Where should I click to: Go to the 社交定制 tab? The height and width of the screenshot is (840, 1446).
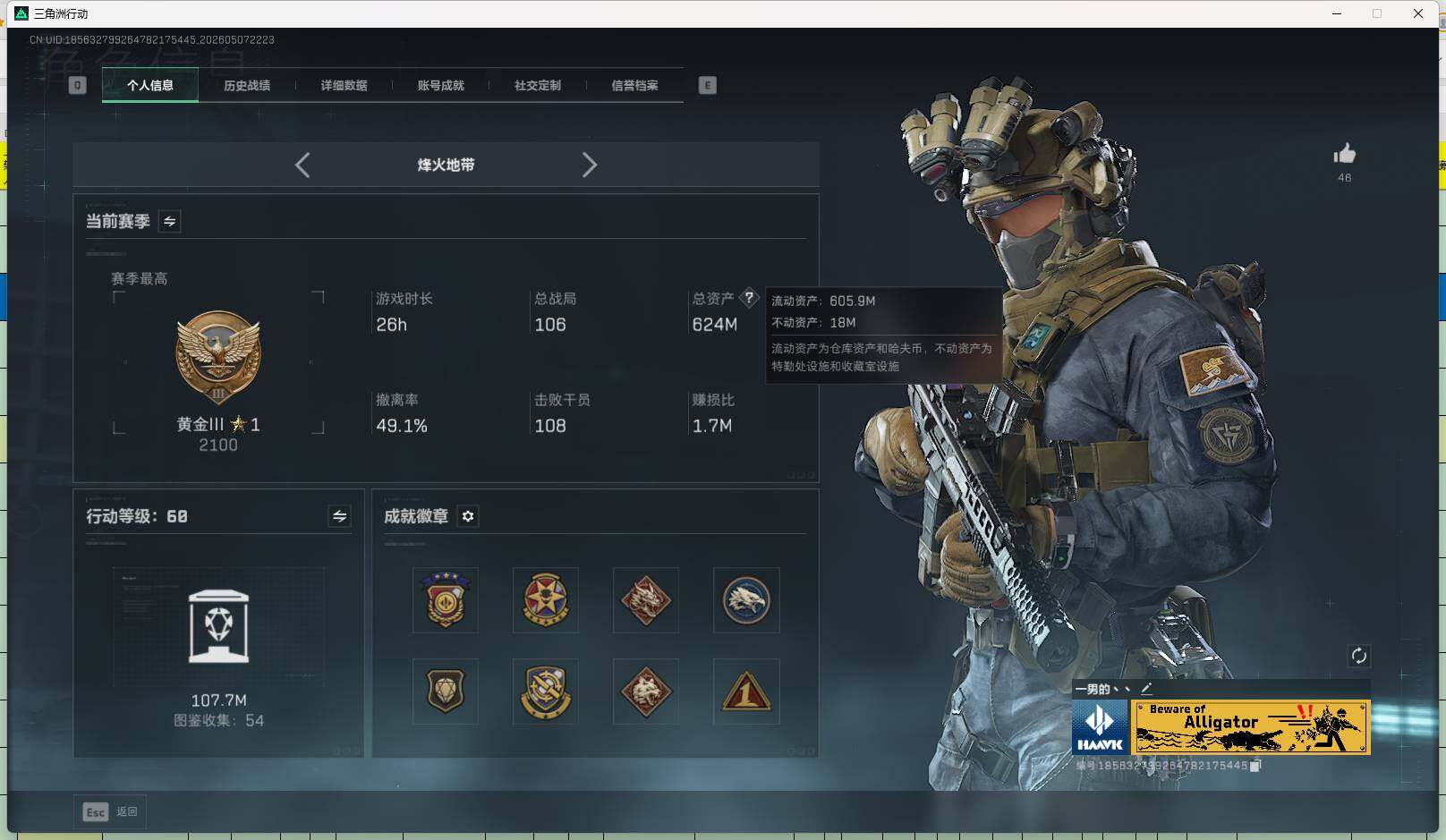(x=537, y=86)
